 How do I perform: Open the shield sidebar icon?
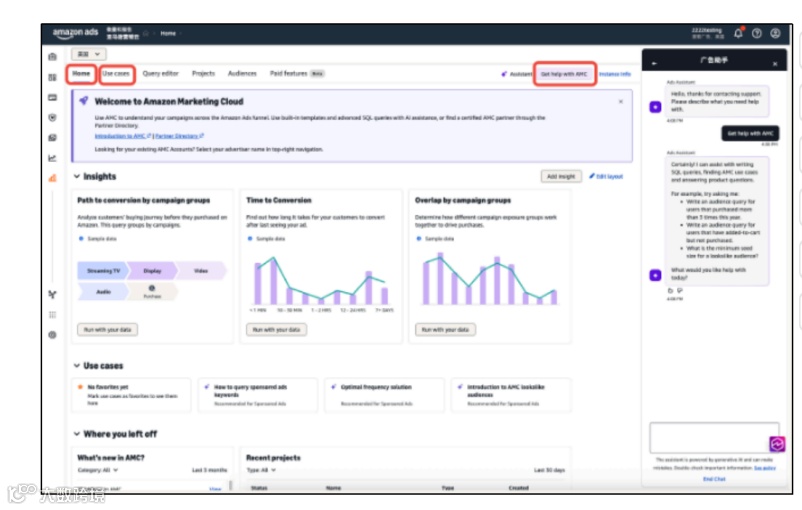(x=52, y=118)
